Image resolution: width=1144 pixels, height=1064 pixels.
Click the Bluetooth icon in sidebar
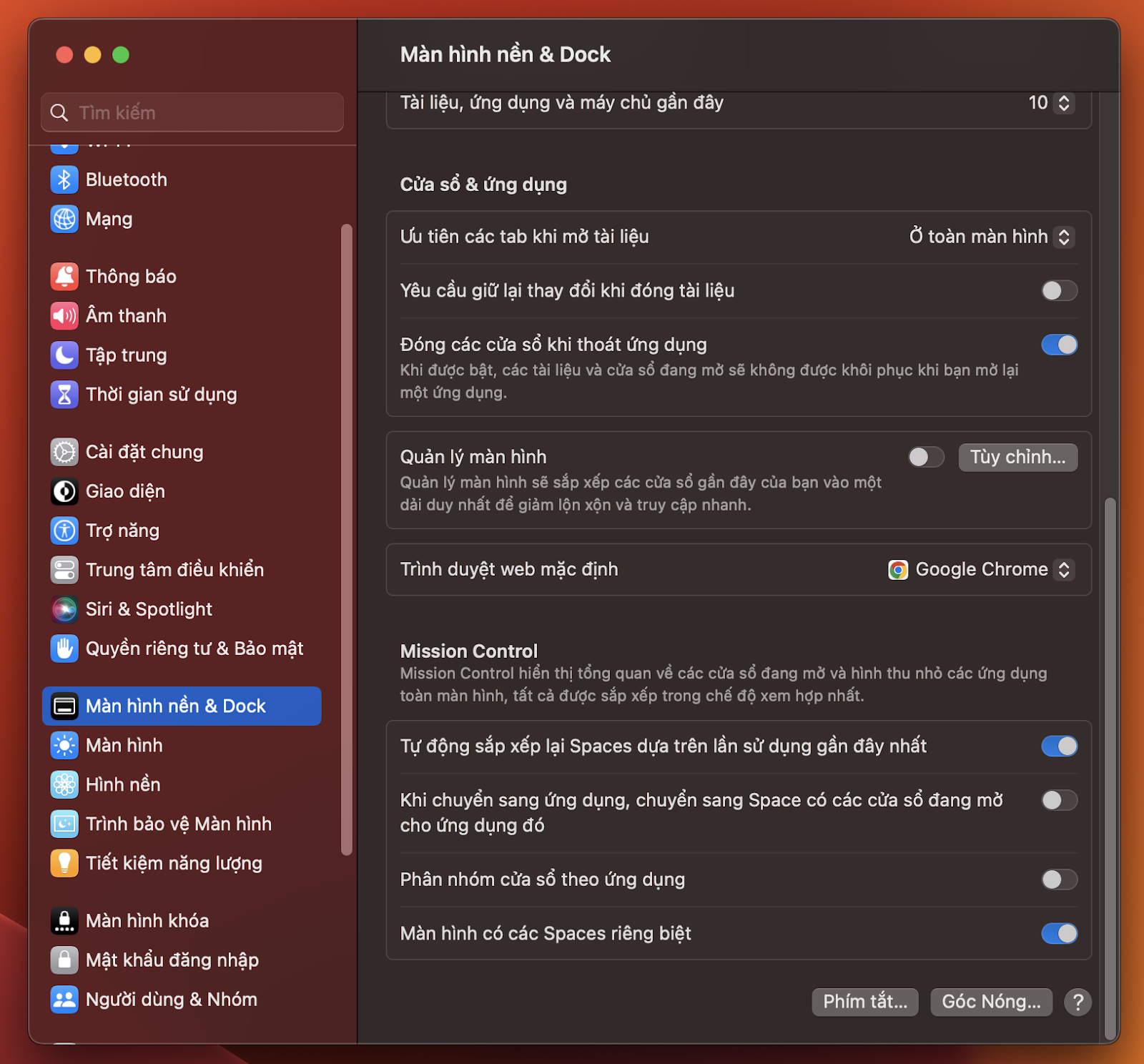64,179
